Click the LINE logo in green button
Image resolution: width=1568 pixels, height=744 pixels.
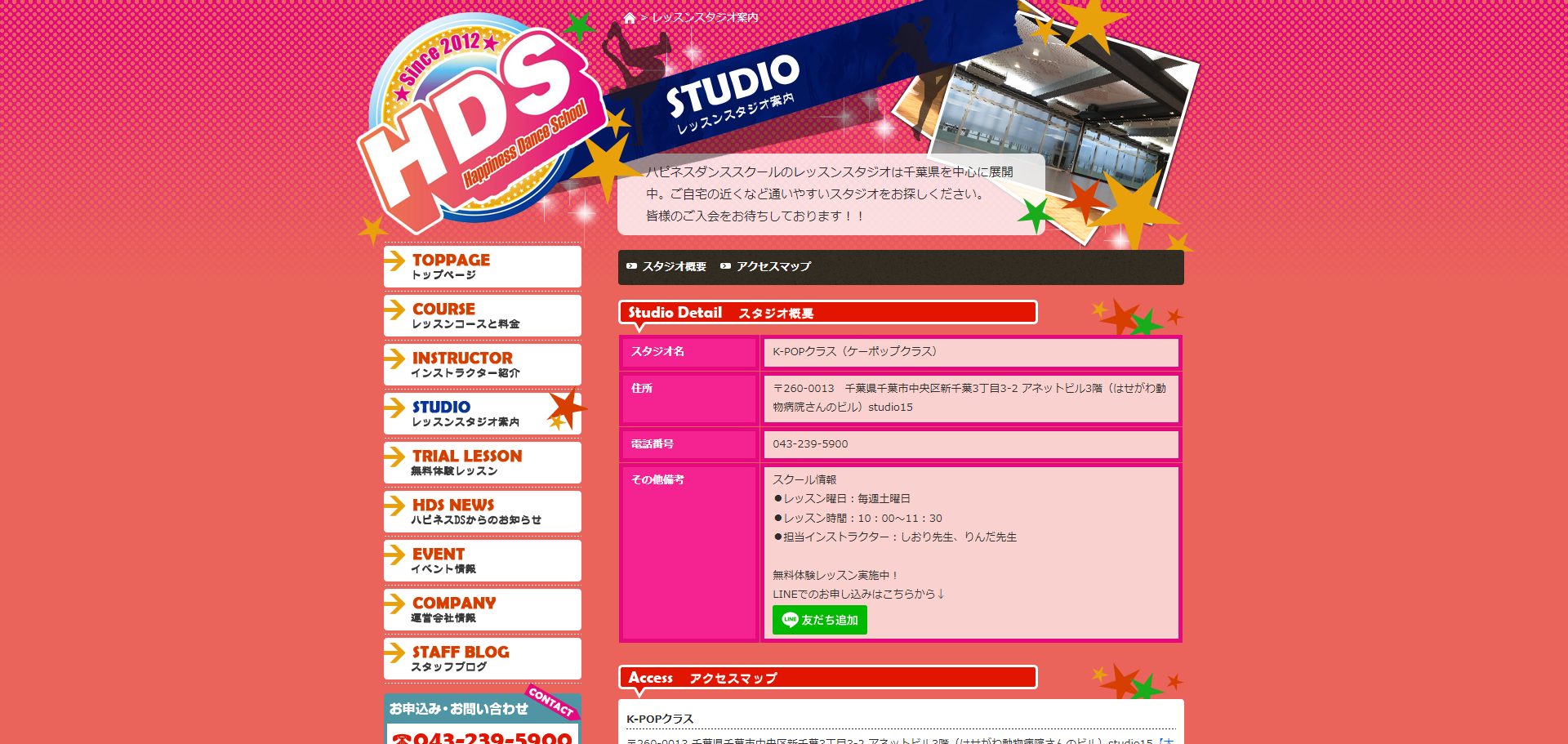click(x=790, y=620)
